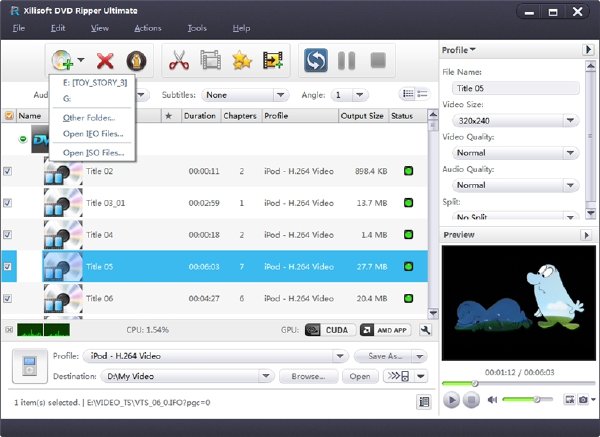
Task: Click the Effects stars icon
Action: click(242, 60)
